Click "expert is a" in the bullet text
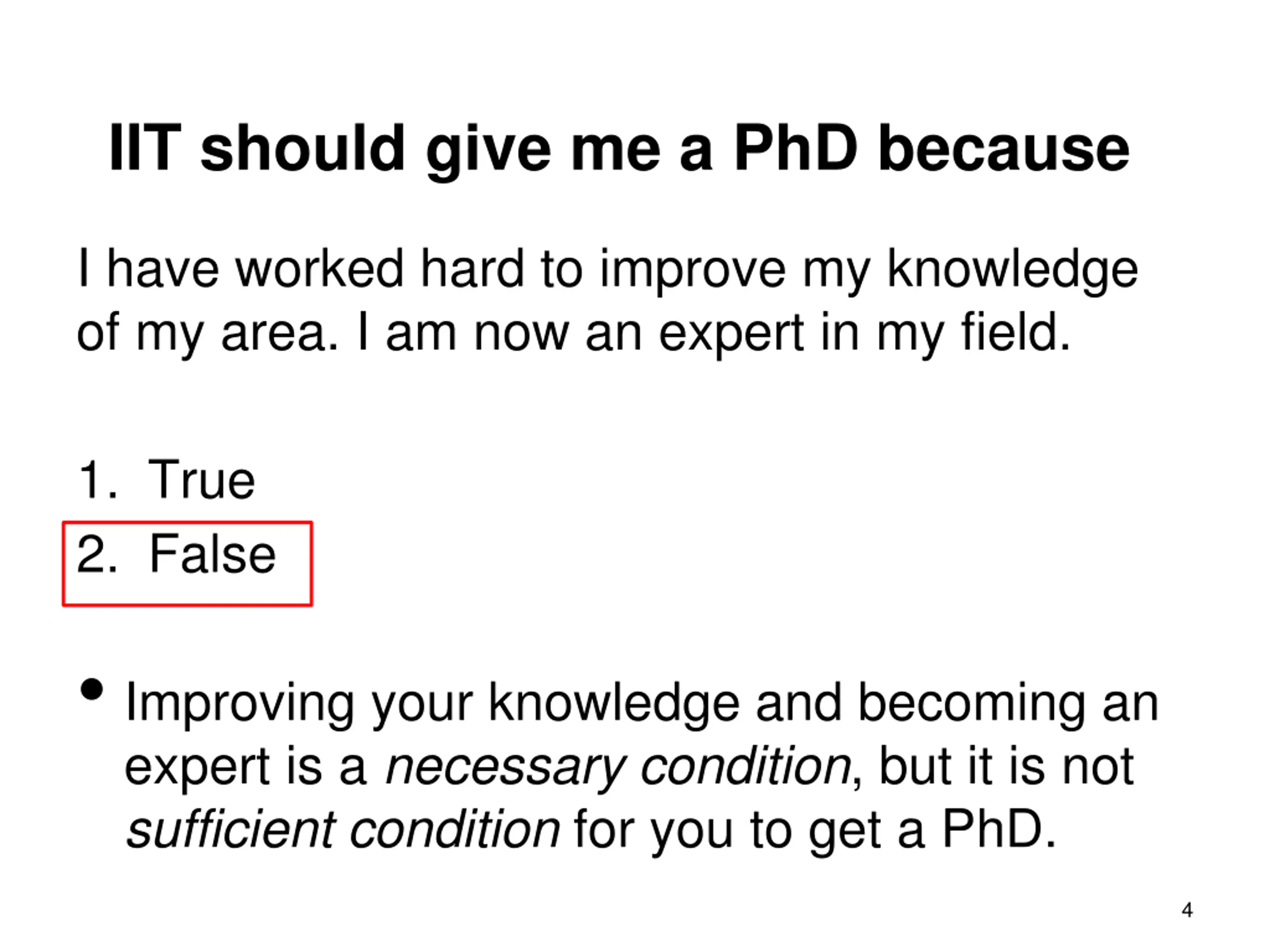1270x952 pixels. coord(245,767)
